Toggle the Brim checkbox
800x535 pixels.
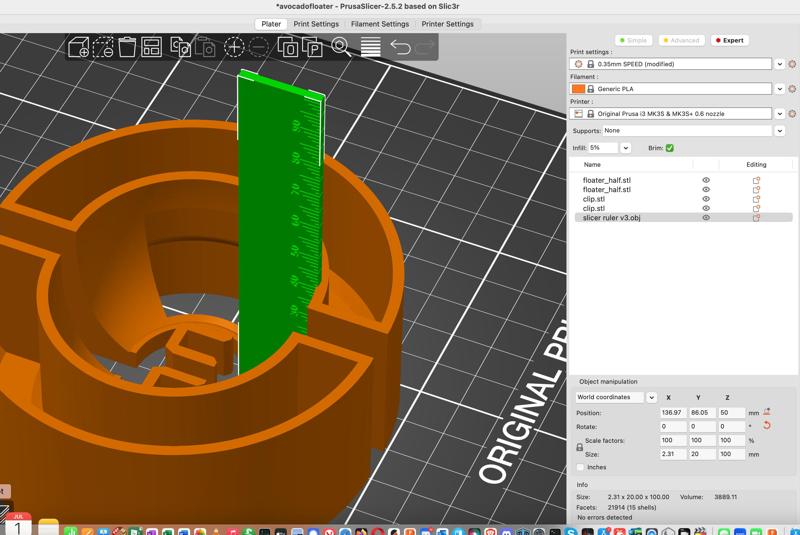[x=670, y=148]
